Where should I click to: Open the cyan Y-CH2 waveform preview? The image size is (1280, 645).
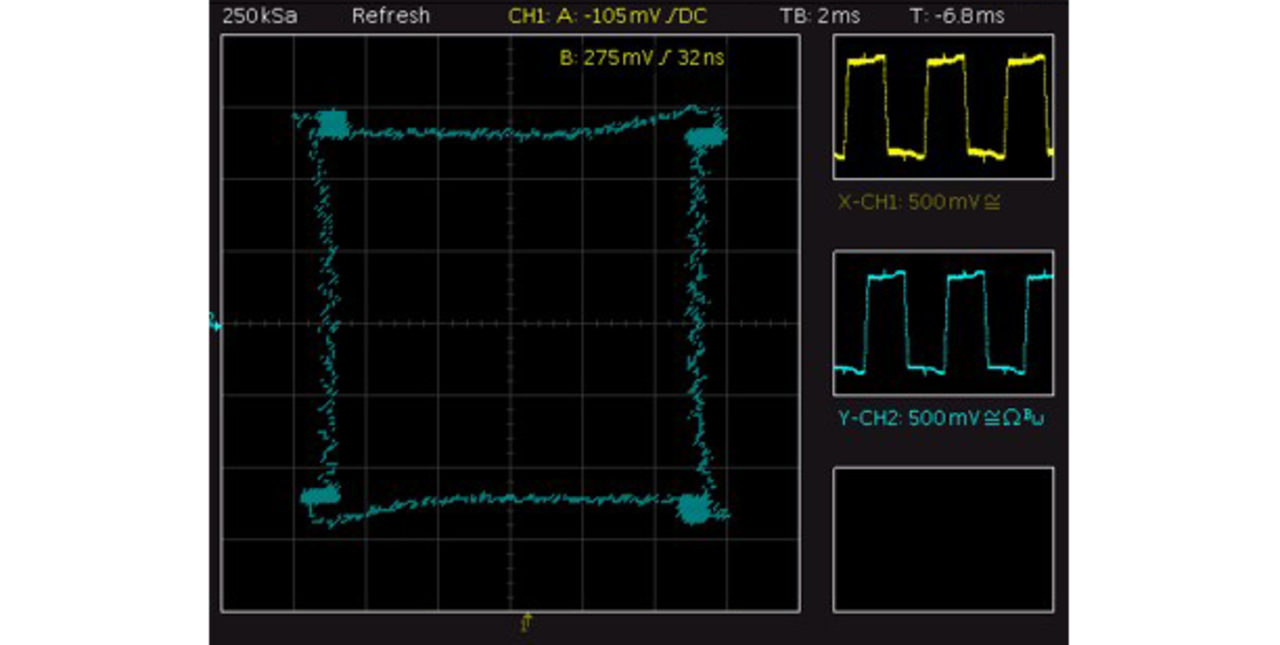pos(943,323)
